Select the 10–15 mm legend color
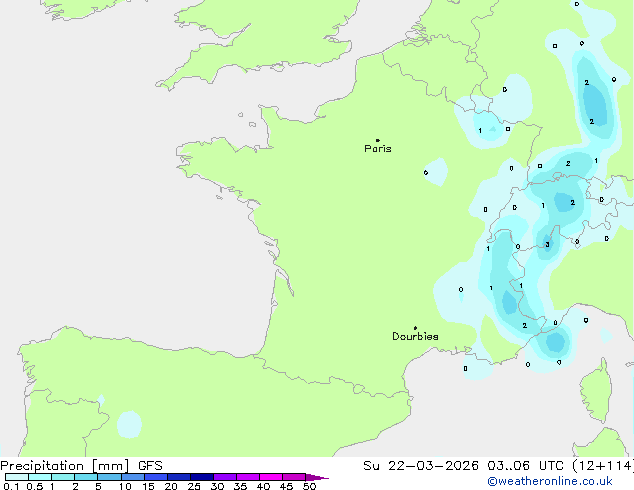Screen dimensions: 634x490 point(132,477)
